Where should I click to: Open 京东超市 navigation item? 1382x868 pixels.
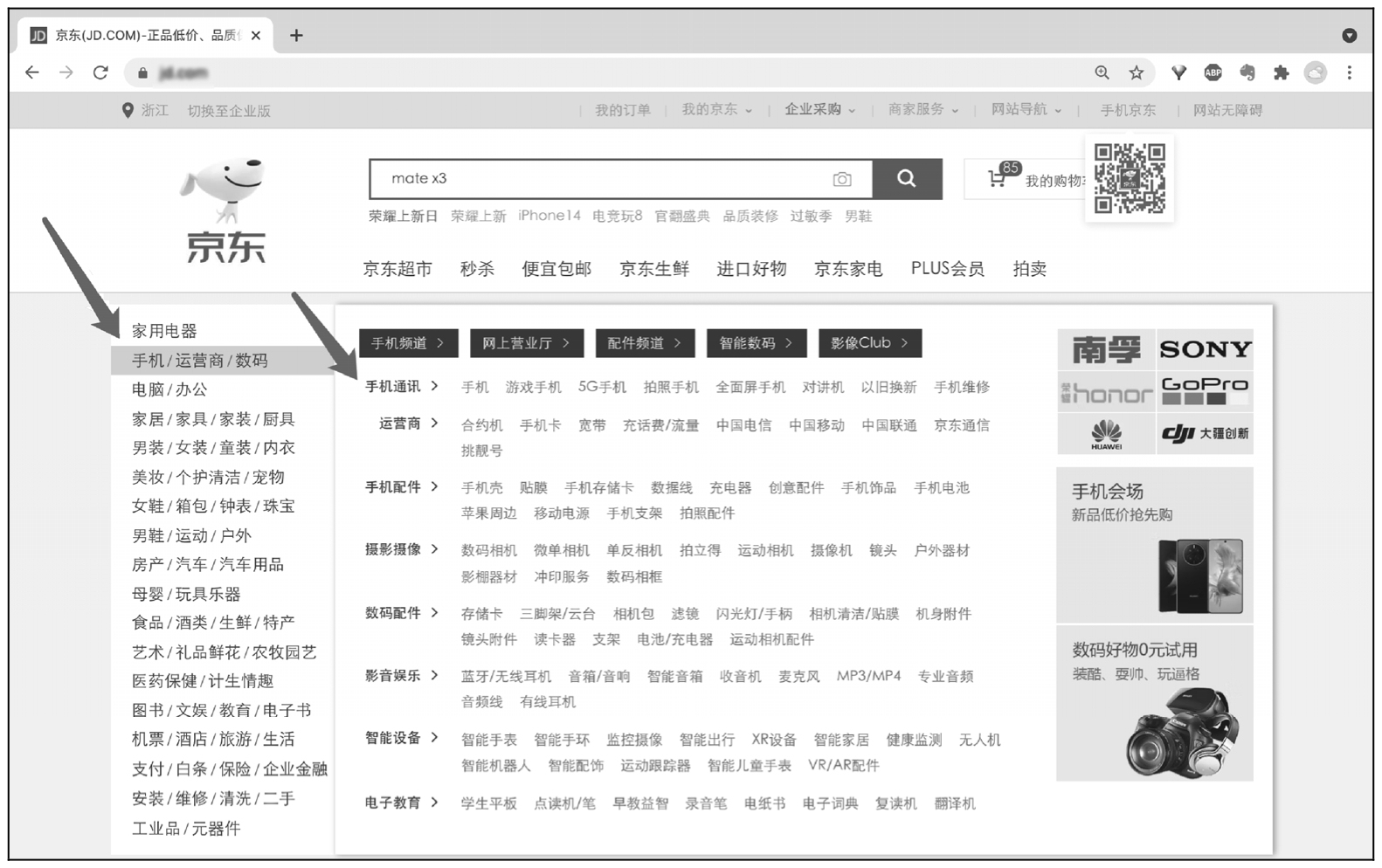(x=397, y=269)
